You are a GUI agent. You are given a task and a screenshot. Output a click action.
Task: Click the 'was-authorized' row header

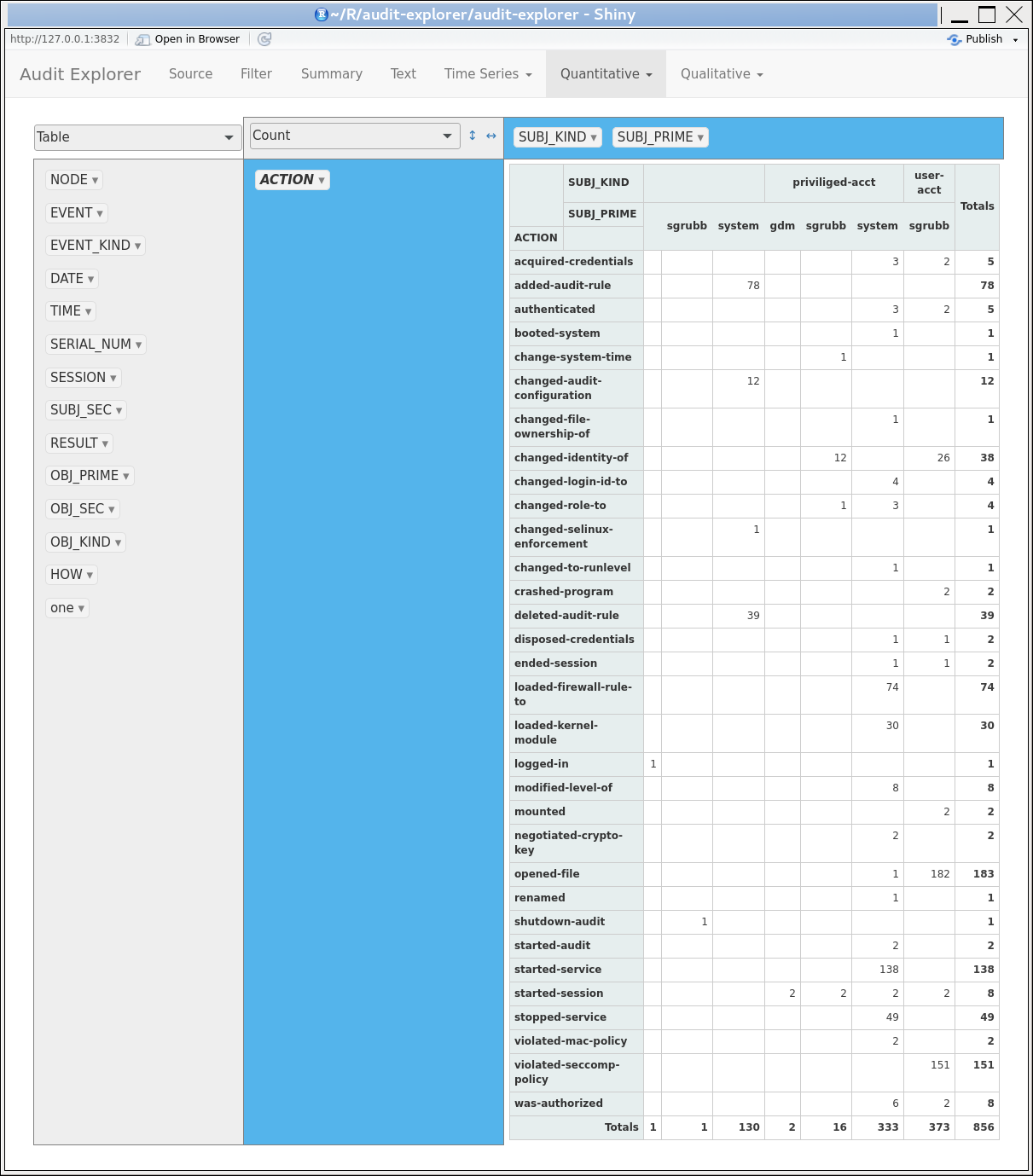[576, 1104]
